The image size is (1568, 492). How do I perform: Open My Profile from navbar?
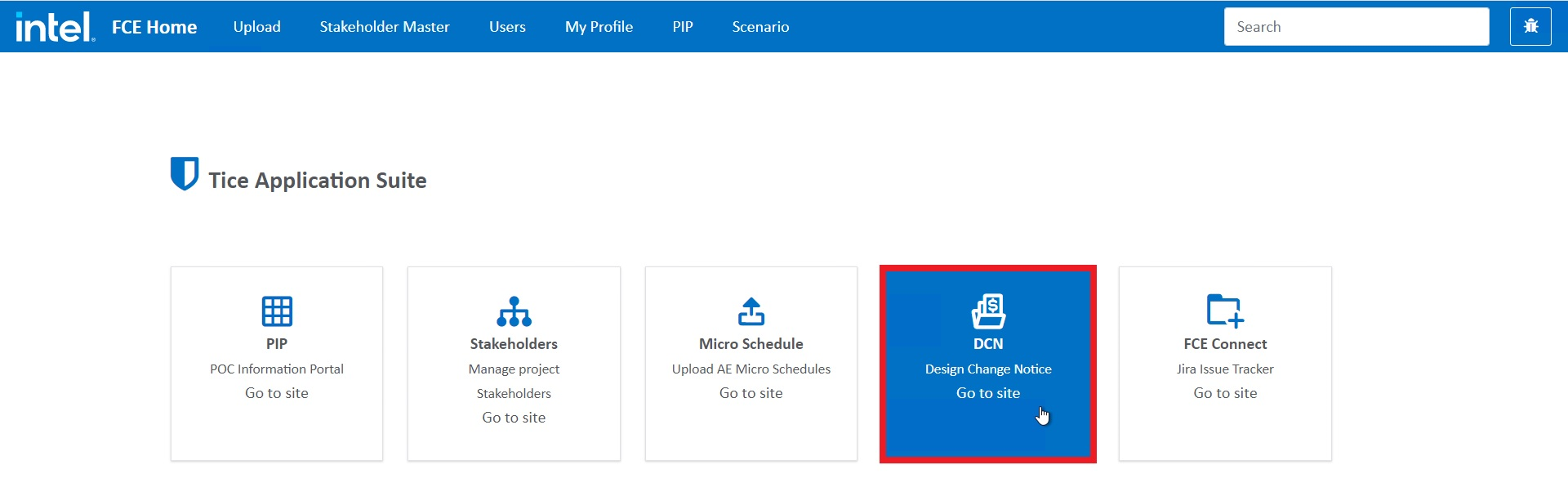coord(599,27)
